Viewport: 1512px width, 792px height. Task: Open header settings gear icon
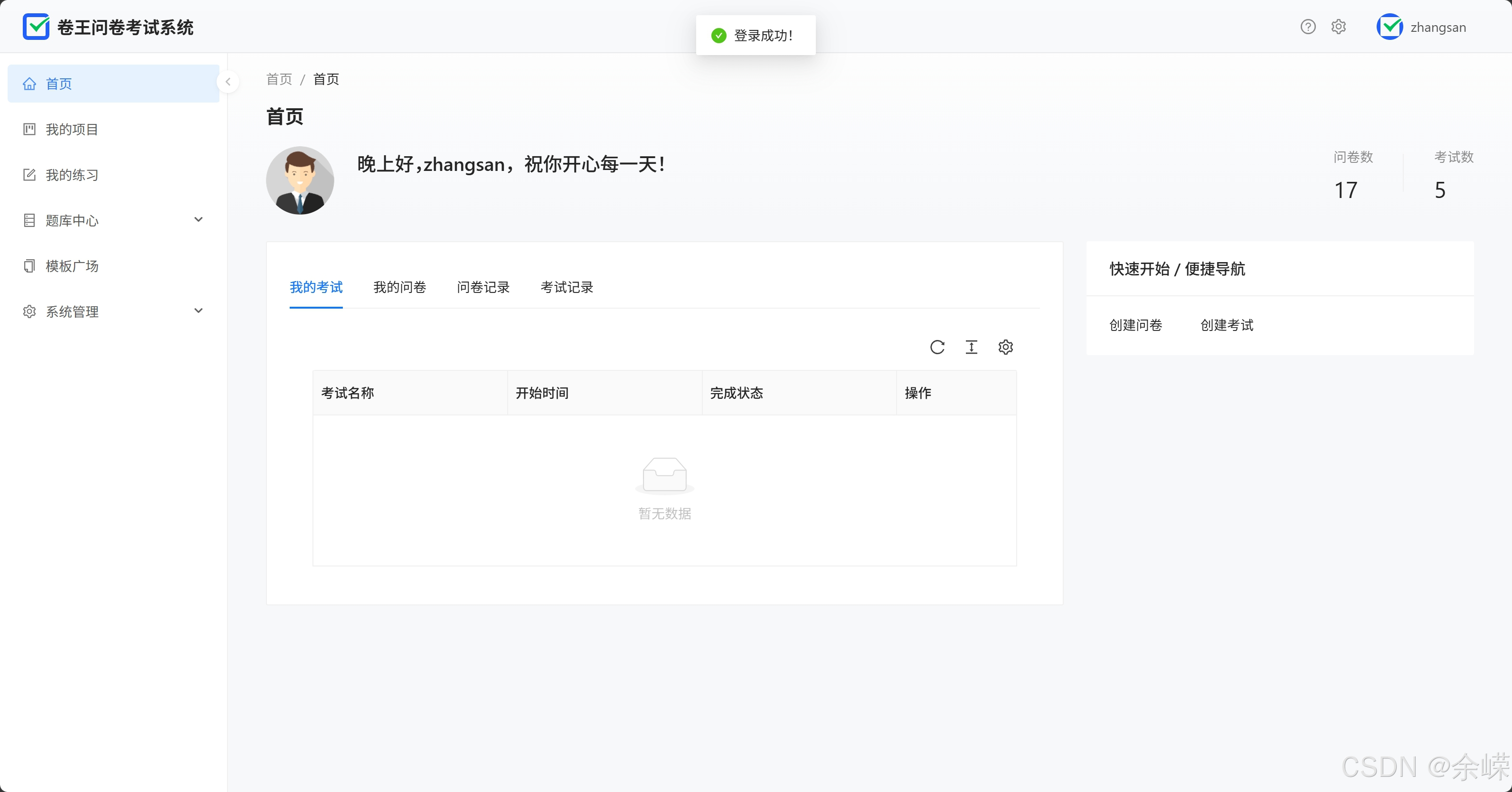[1338, 27]
